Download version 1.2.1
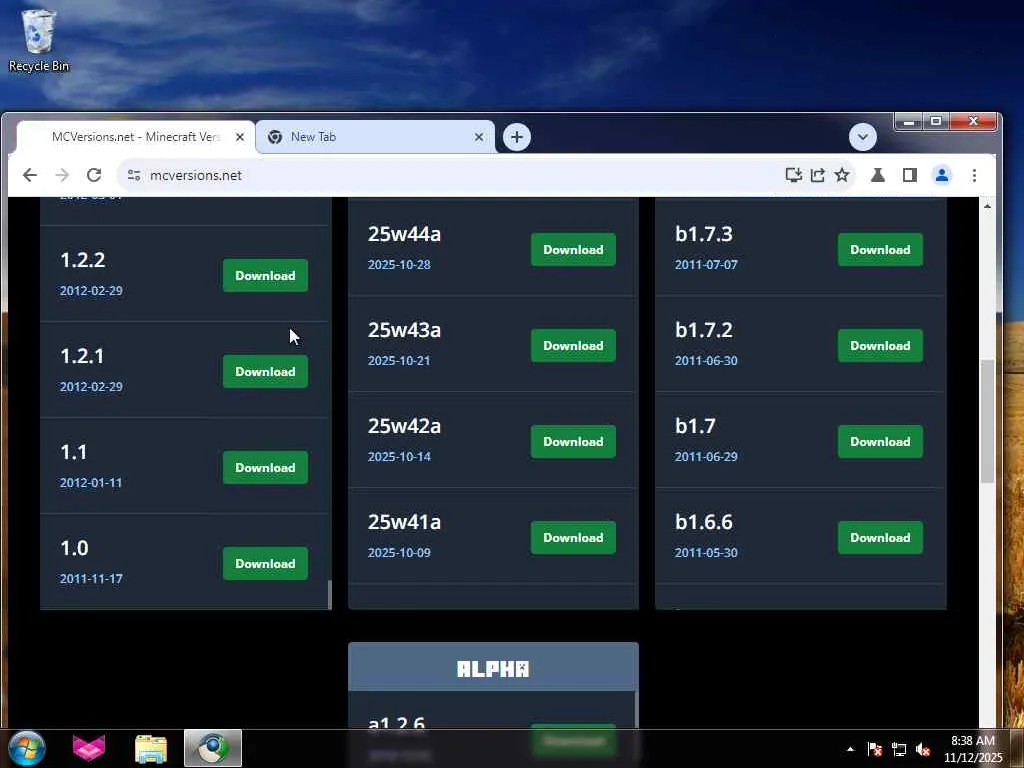 point(265,372)
